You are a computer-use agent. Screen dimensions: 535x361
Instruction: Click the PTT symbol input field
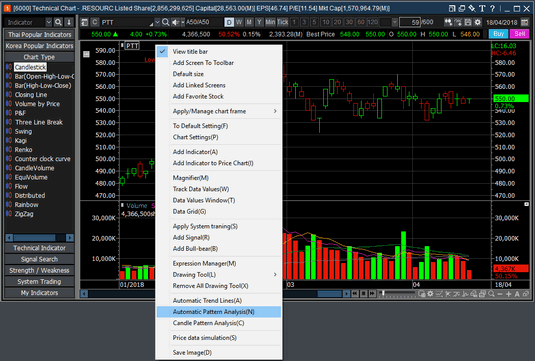[127, 22]
